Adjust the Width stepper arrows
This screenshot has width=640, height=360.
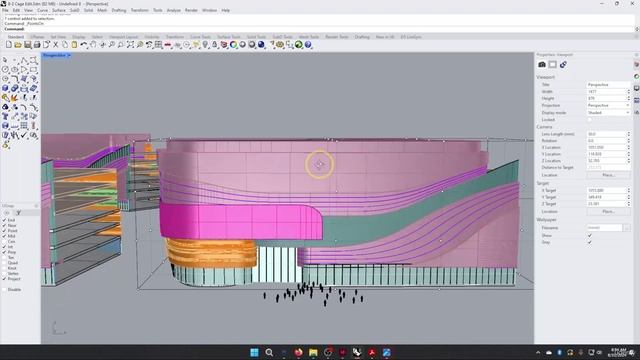coord(629,92)
